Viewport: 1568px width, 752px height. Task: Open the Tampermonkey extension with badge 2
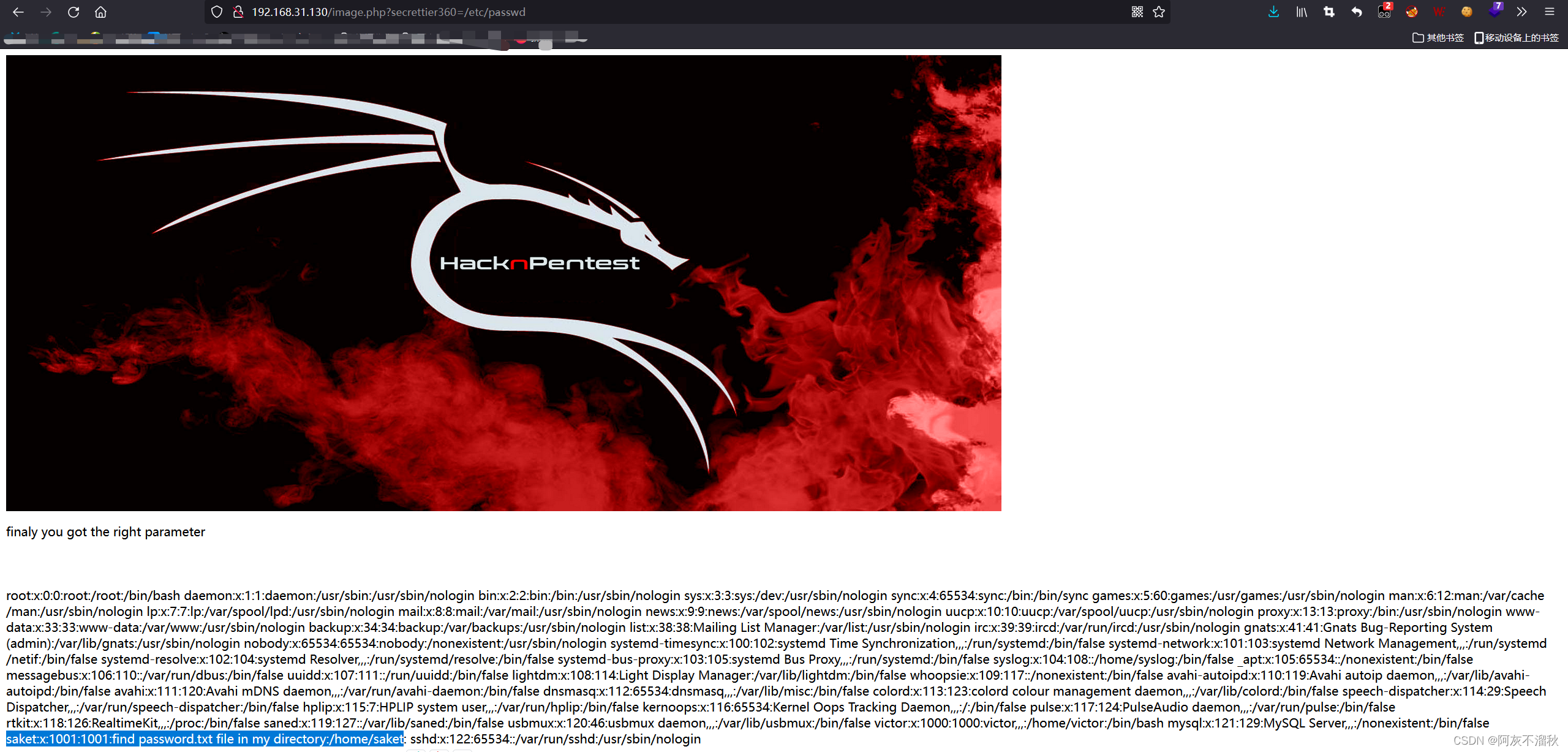(1385, 11)
